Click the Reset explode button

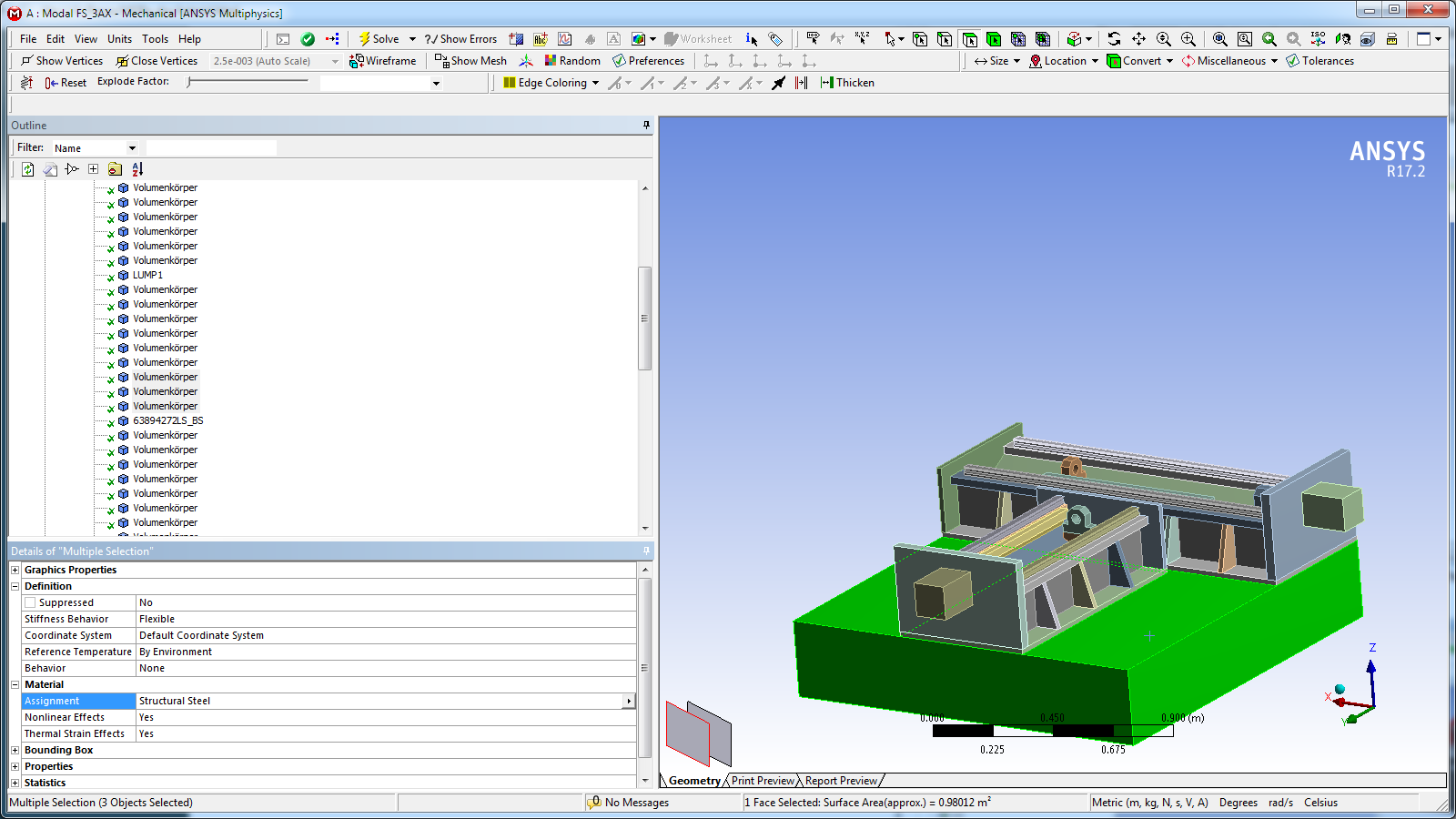[66, 83]
